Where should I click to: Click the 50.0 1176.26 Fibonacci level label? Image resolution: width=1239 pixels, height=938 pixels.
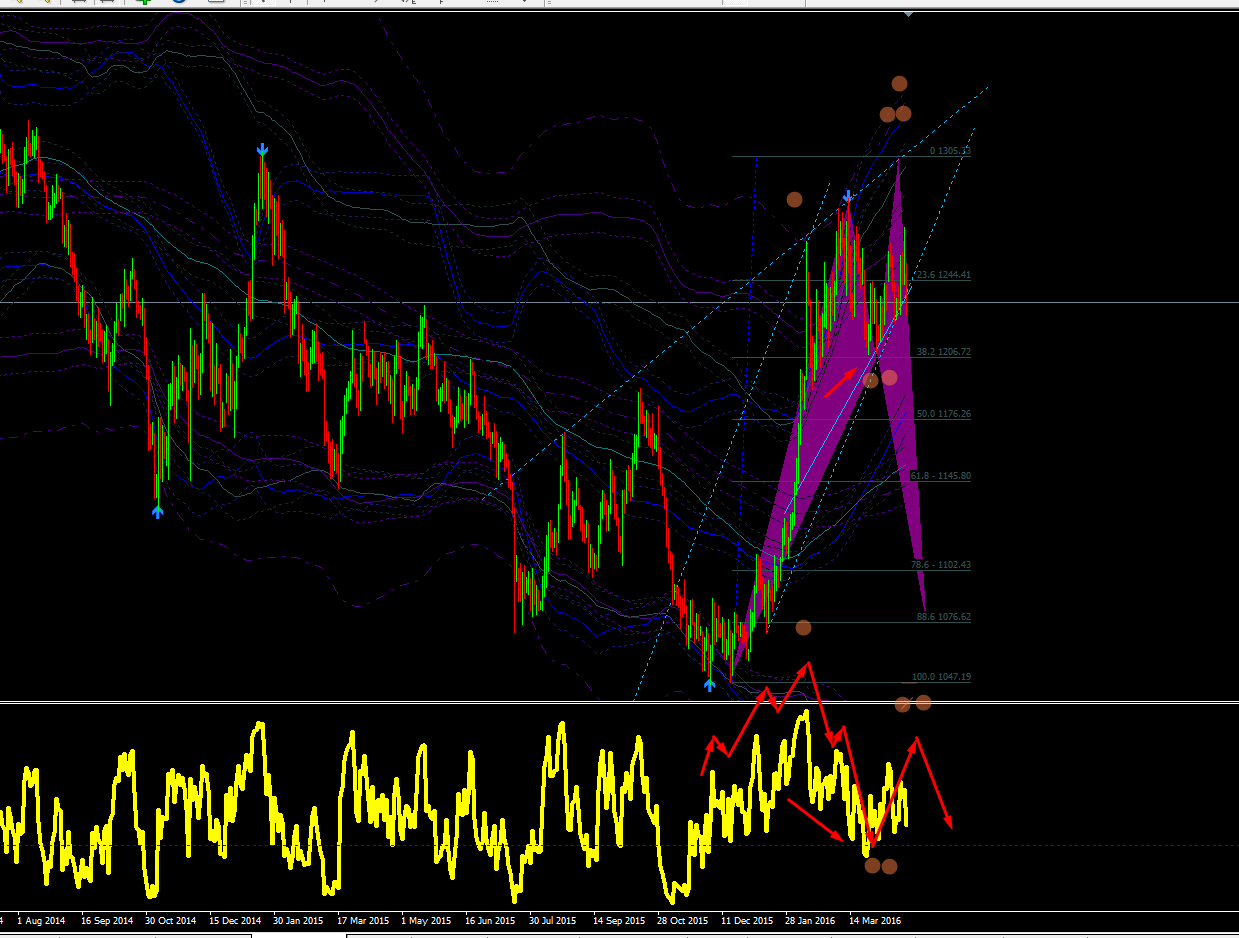click(x=943, y=414)
